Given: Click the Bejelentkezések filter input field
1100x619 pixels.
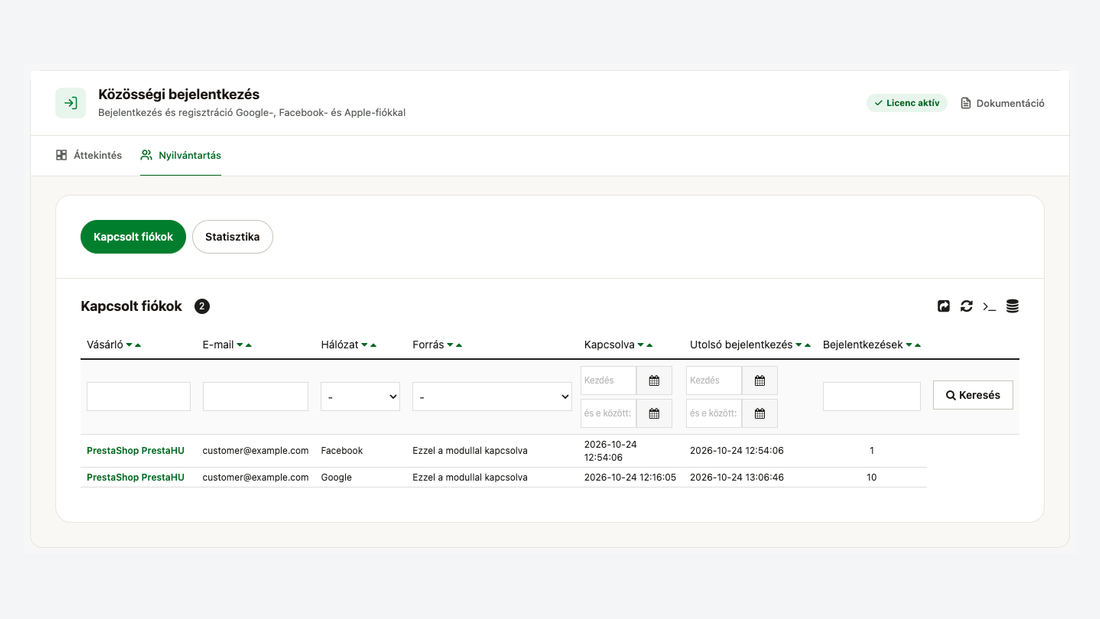Looking at the screenshot, I should tap(871, 397).
